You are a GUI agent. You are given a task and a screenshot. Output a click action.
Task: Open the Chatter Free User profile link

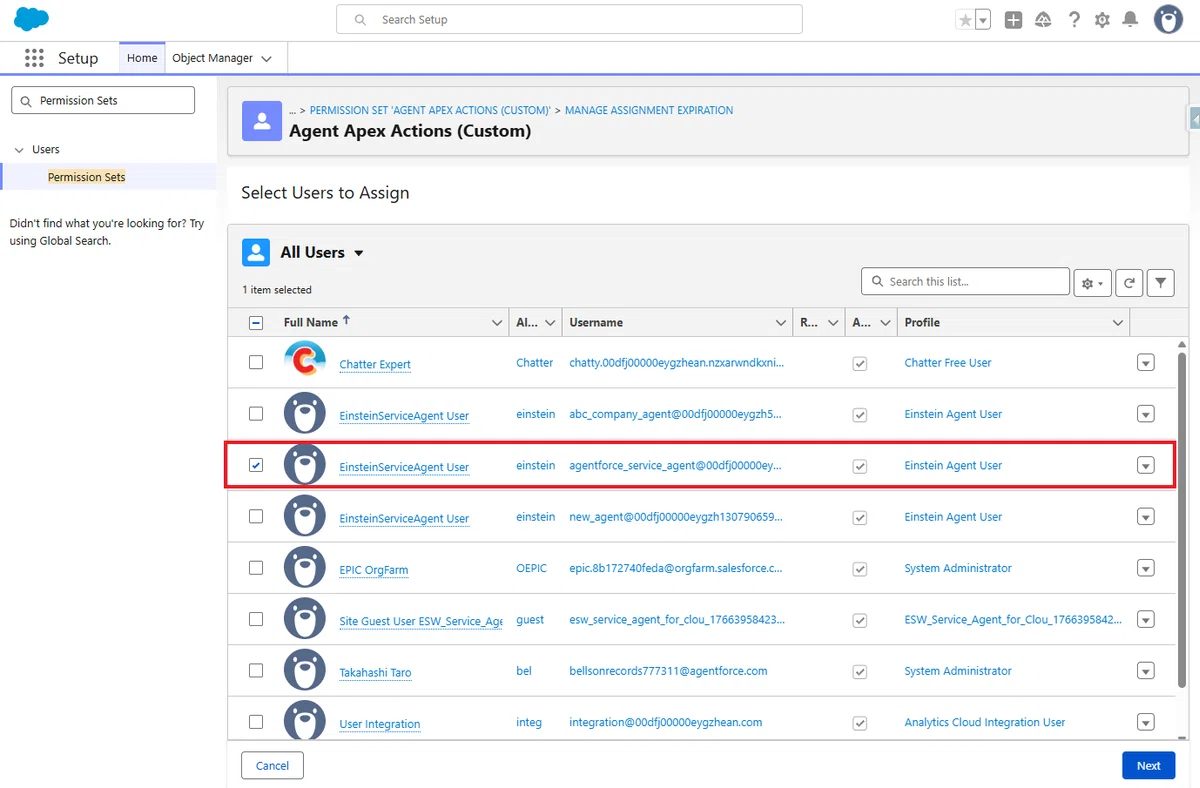948,363
